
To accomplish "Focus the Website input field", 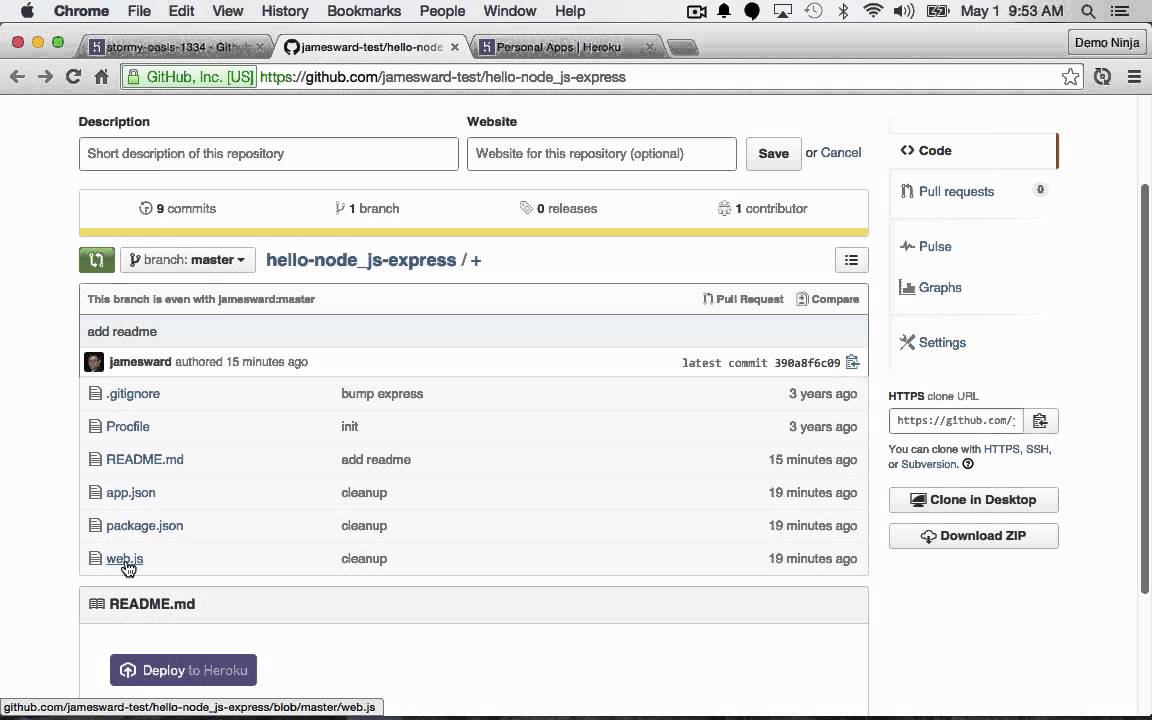I will 602,154.
